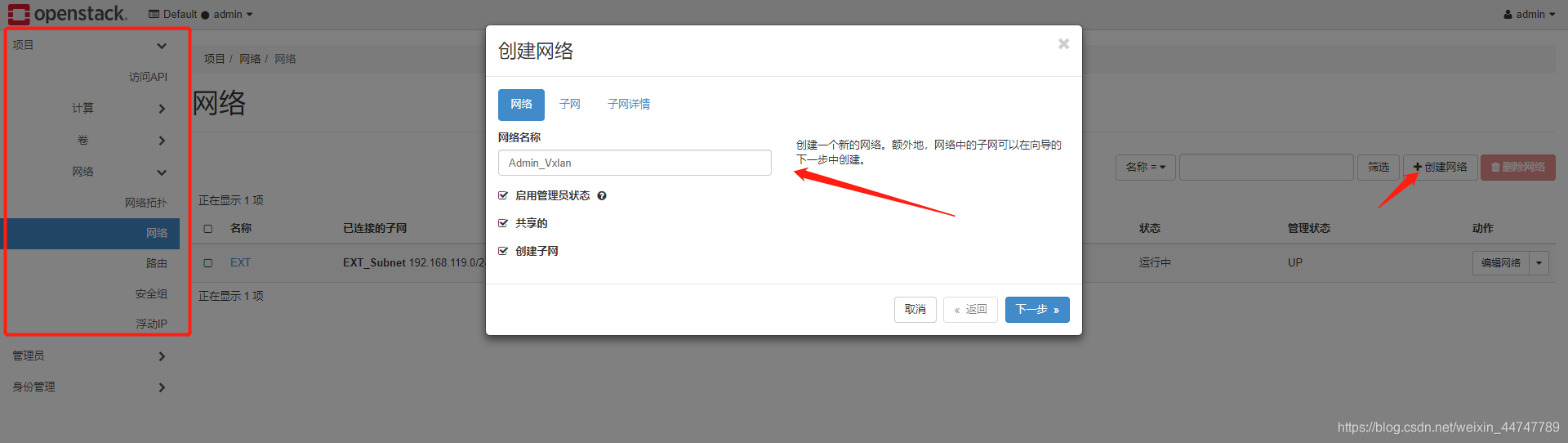Click the 运行中 status cell
1568x443 pixels.
1155,263
